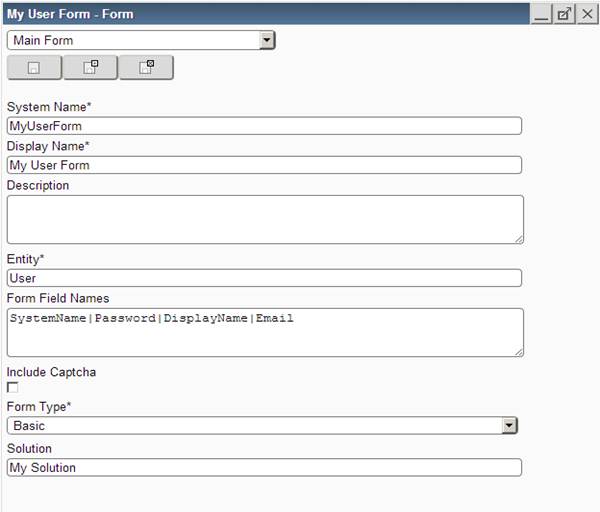Grab the Description box resize handle
Viewport: 600px width, 512px height.
[x=519, y=238]
